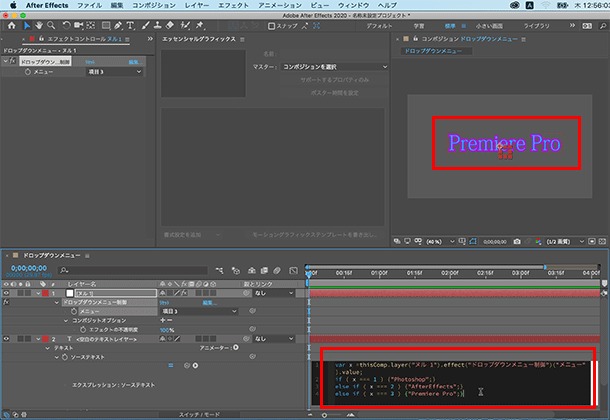The height and width of the screenshot is (420, 610).
Task: Toggle the Motion Blur switch in timeline header
Action: (x=277, y=270)
